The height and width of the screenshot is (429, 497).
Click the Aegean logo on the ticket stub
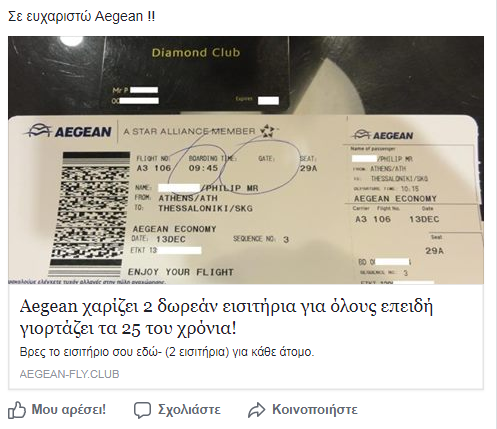pyautogui.click(x=383, y=135)
